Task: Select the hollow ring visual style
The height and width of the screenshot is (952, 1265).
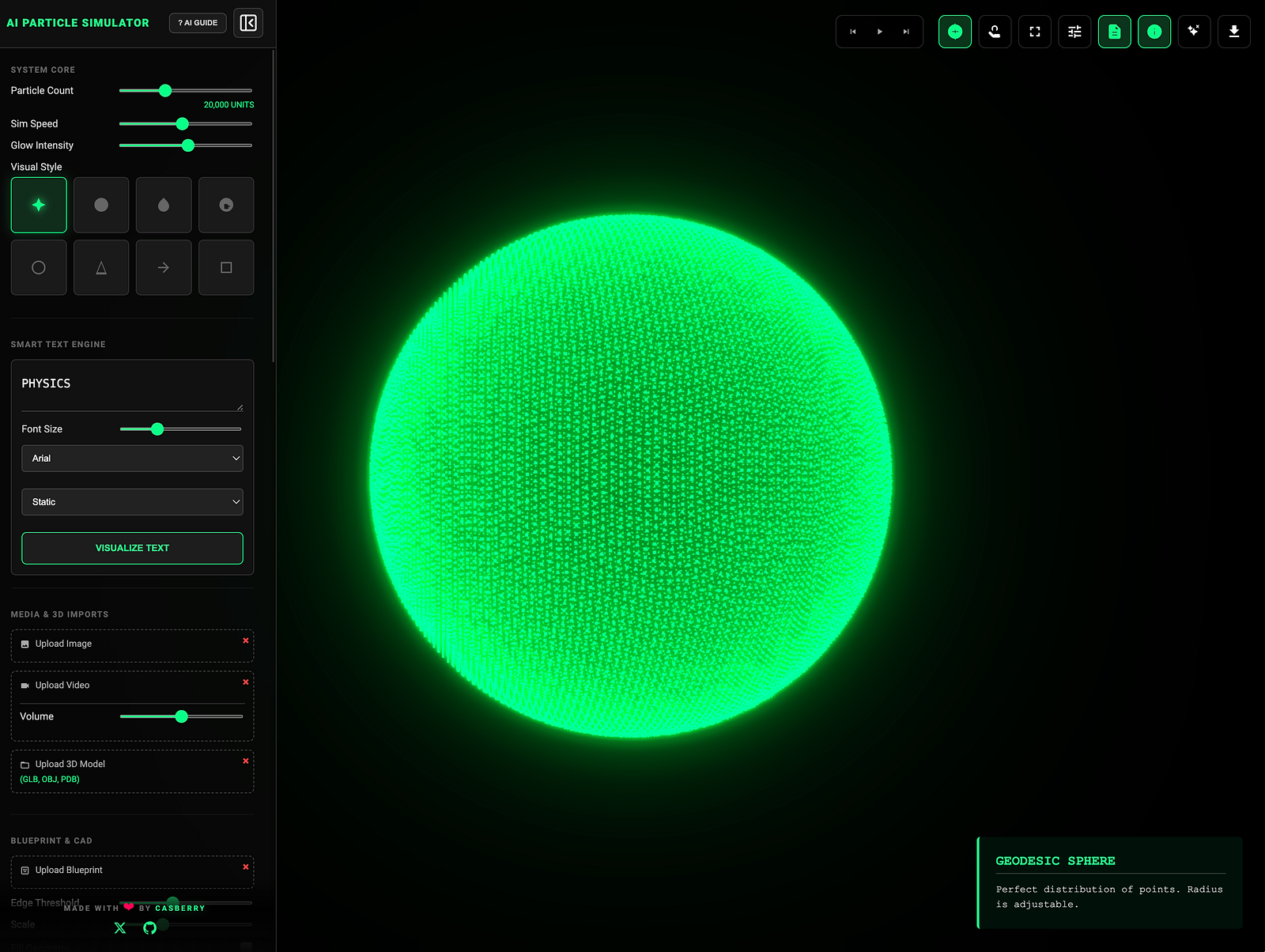Action: 39,267
